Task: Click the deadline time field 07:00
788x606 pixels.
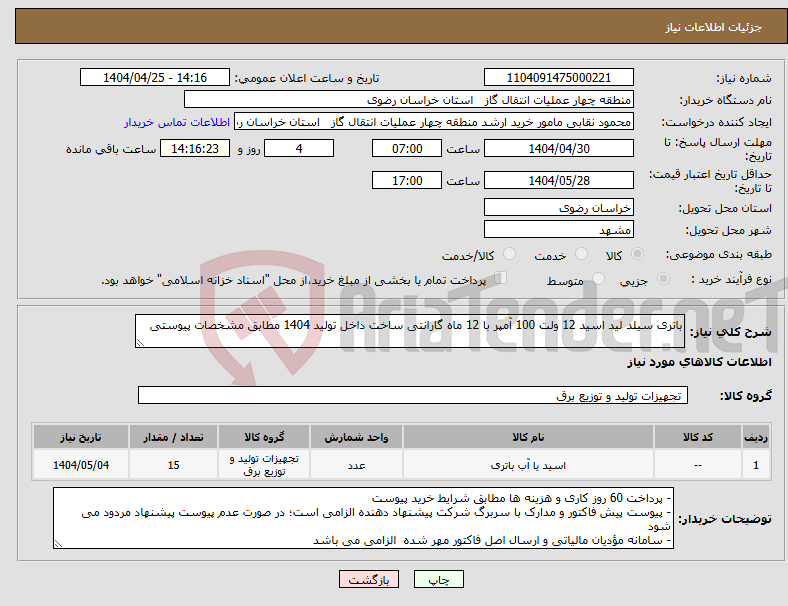Action: (x=407, y=149)
